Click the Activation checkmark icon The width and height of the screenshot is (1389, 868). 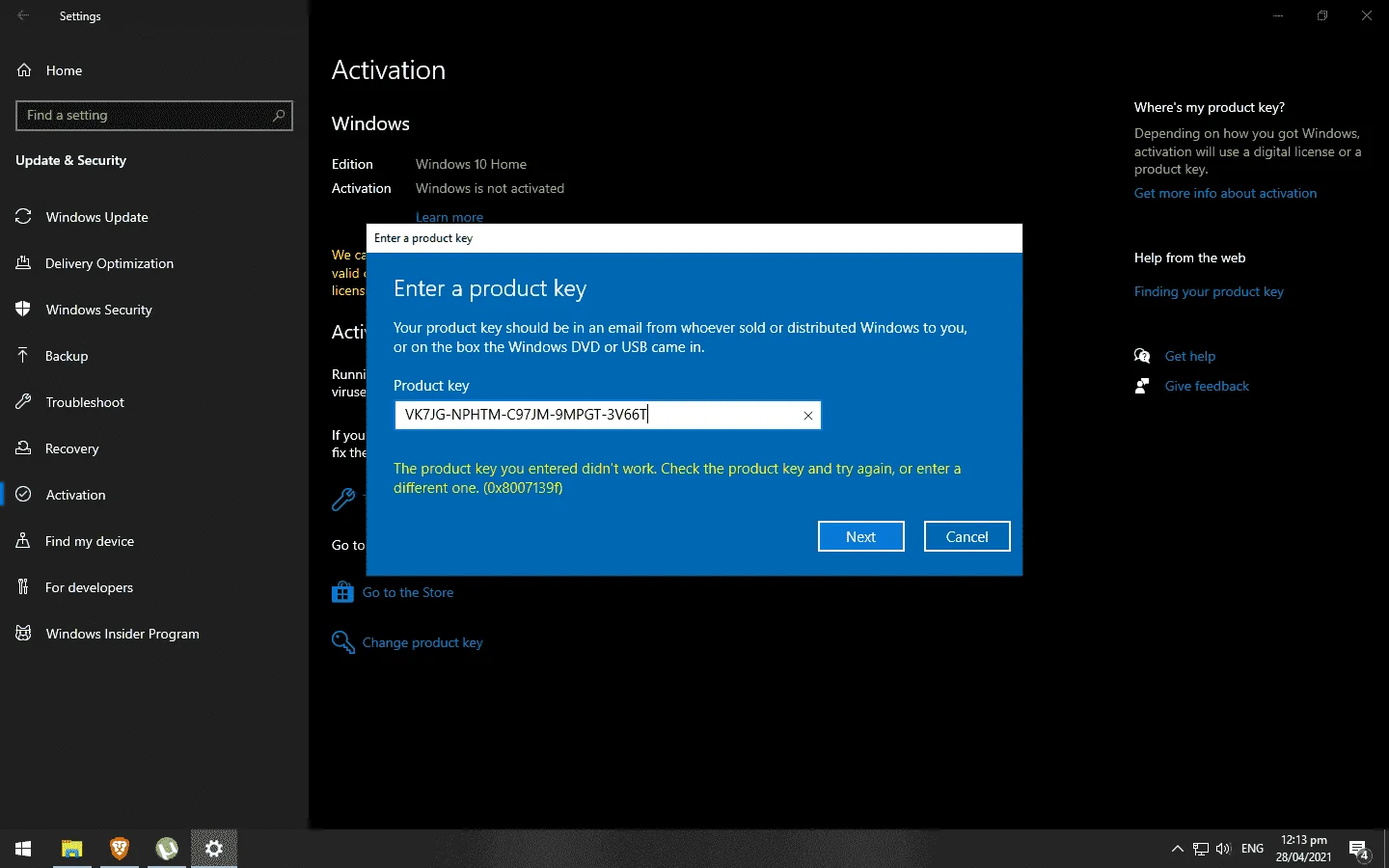click(x=23, y=495)
